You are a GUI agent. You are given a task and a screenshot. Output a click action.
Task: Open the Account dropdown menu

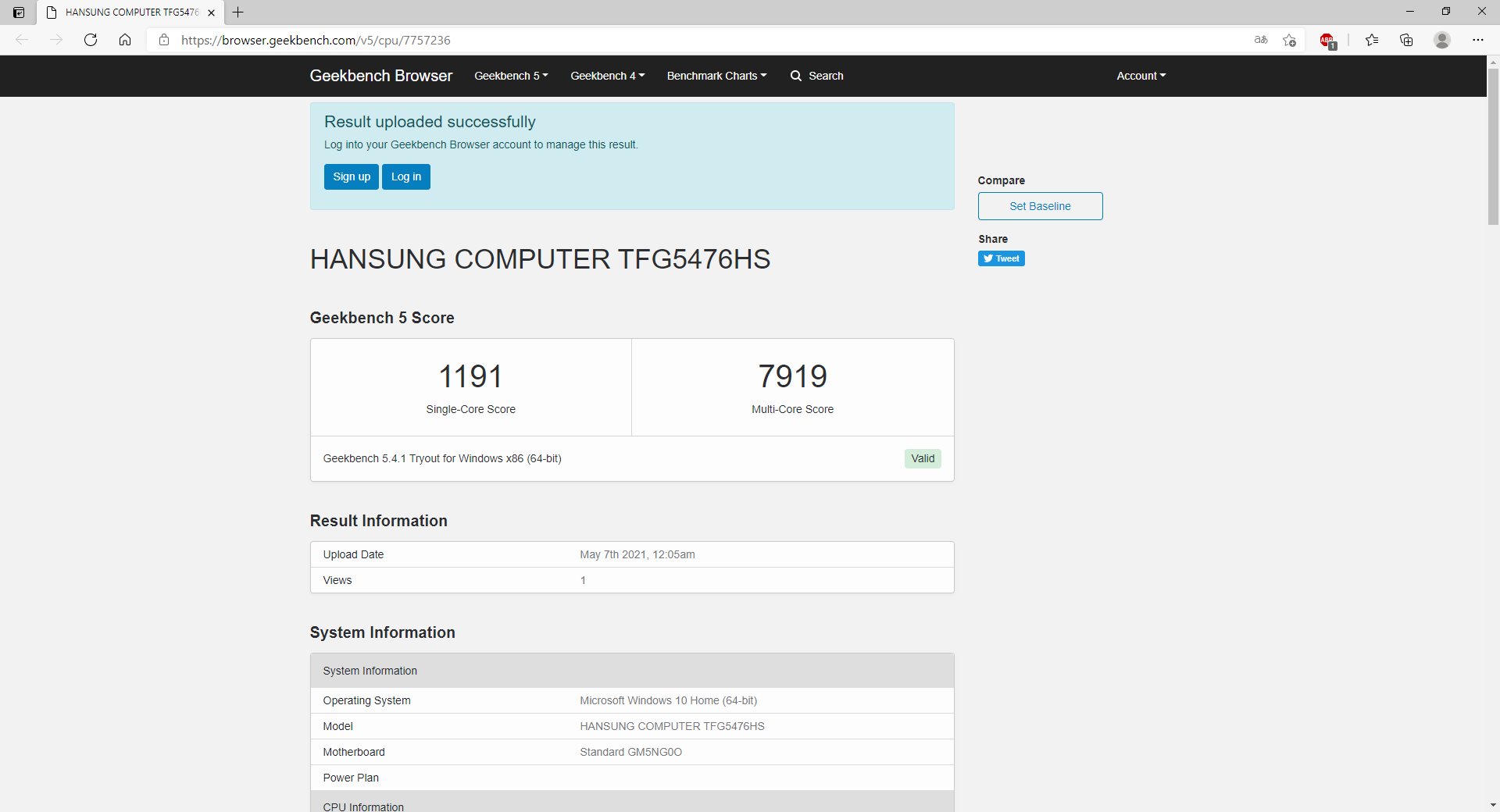[1141, 76]
